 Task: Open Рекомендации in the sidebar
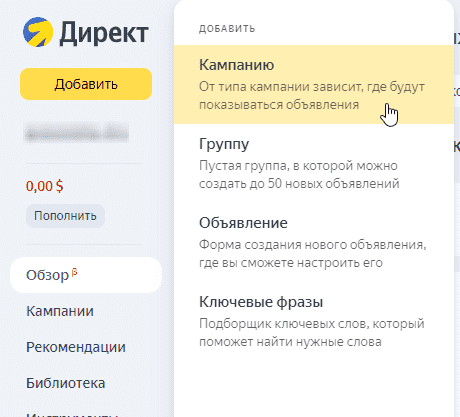tap(76, 347)
